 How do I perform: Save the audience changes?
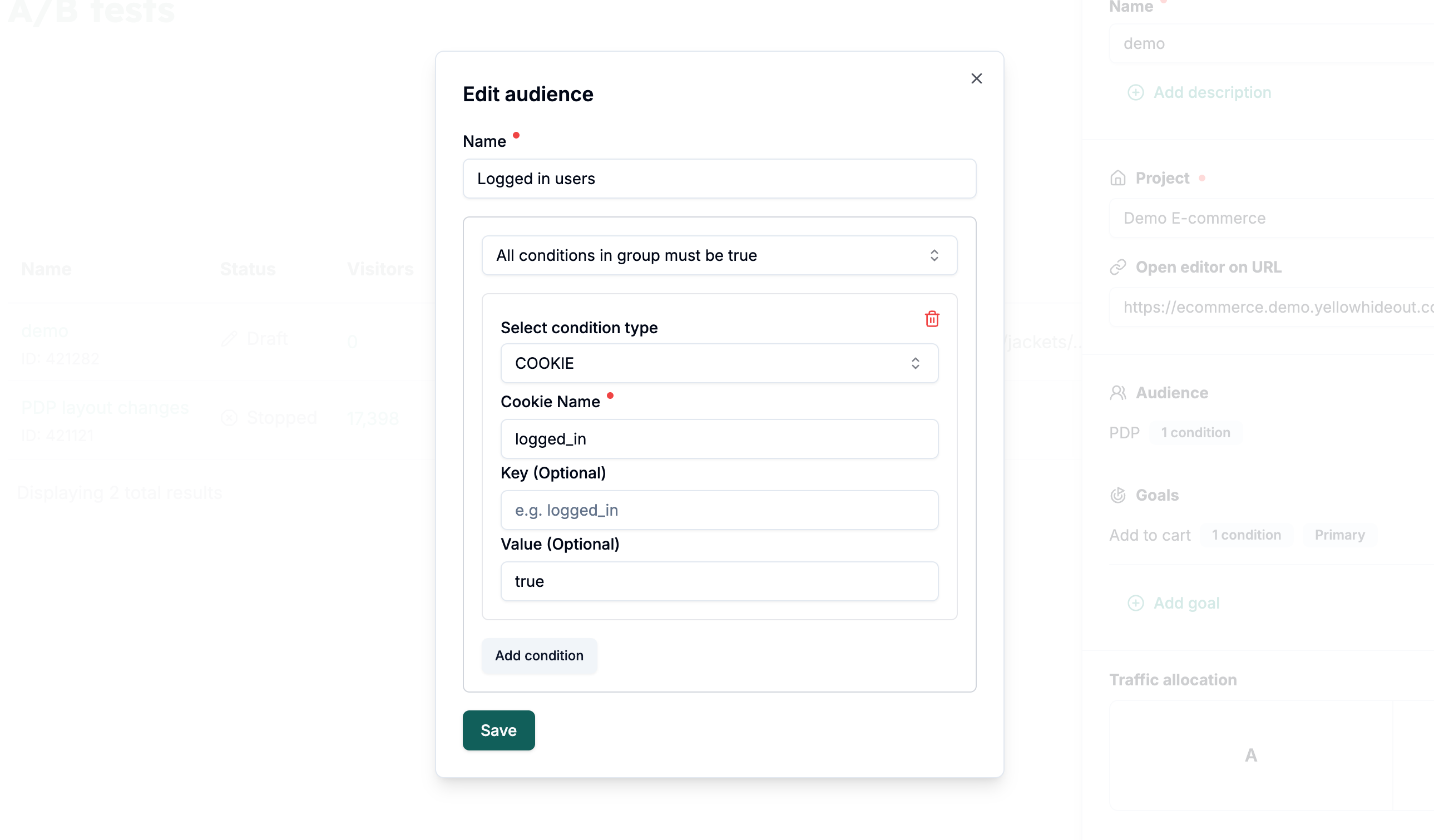click(x=498, y=730)
